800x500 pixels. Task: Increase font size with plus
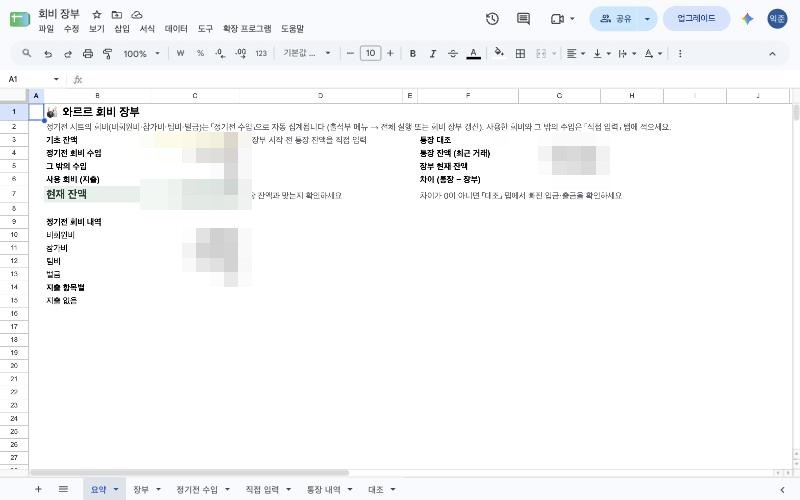[x=390, y=53]
